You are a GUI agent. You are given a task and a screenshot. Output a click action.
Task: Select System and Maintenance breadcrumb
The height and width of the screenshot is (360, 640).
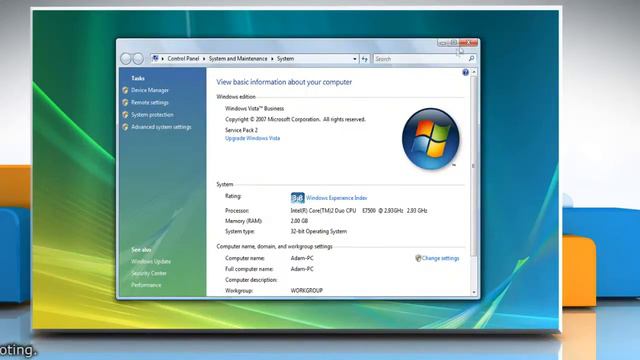click(x=238, y=59)
